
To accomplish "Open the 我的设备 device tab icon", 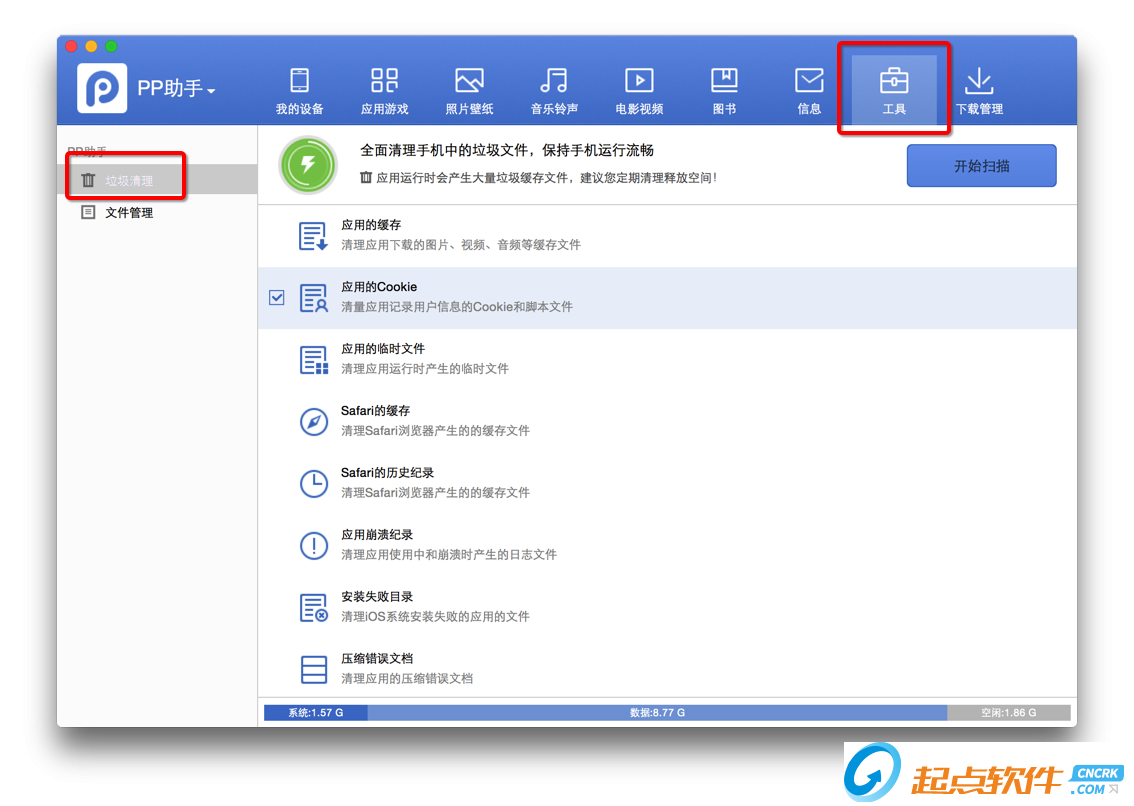I will point(299,80).
